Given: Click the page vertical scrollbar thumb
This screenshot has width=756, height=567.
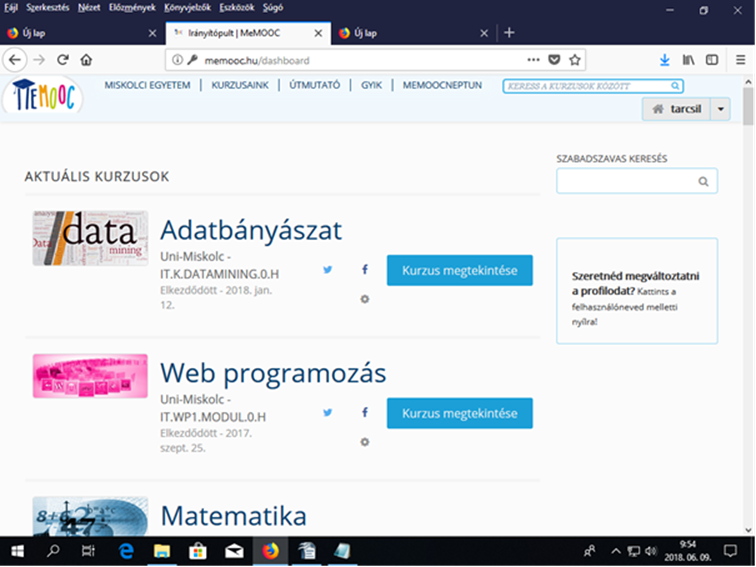Looking at the screenshot, I should pyautogui.click(x=748, y=106).
